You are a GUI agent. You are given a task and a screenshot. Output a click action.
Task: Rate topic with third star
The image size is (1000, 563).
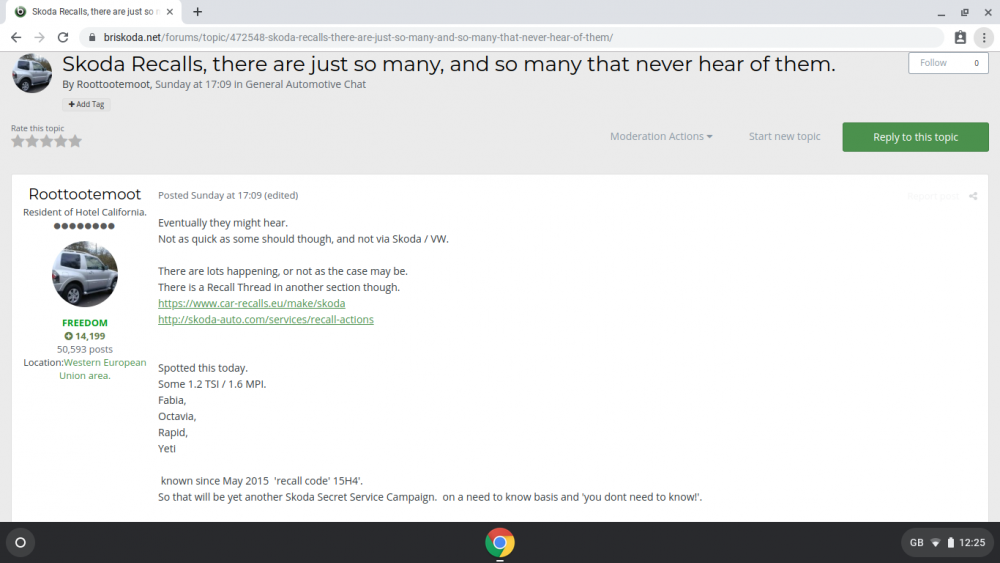pyautogui.click(x=47, y=141)
